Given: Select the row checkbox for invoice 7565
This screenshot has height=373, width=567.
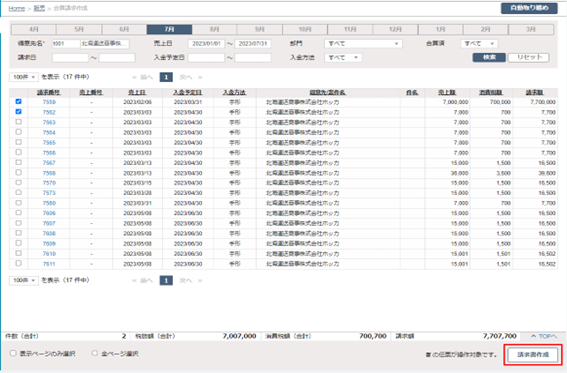Looking at the screenshot, I should point(18,142).
